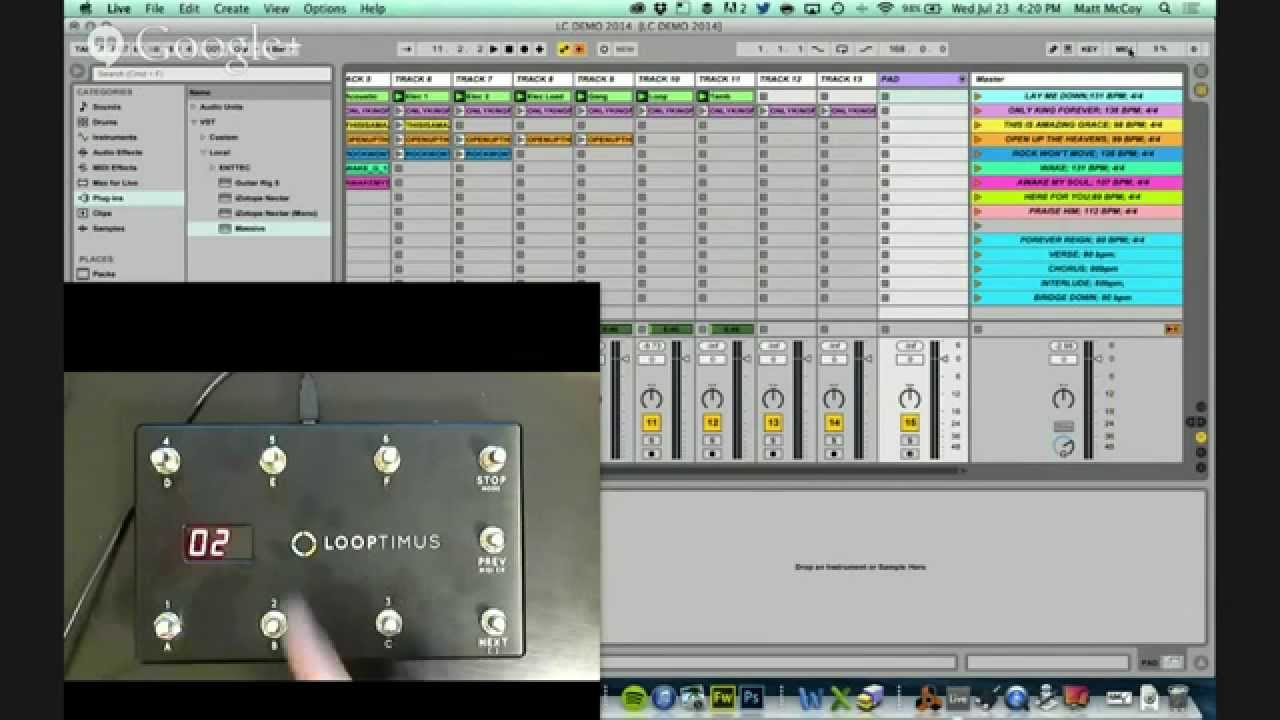Open the Help menu
The image size is (1280, 720).
click(372, 9)
